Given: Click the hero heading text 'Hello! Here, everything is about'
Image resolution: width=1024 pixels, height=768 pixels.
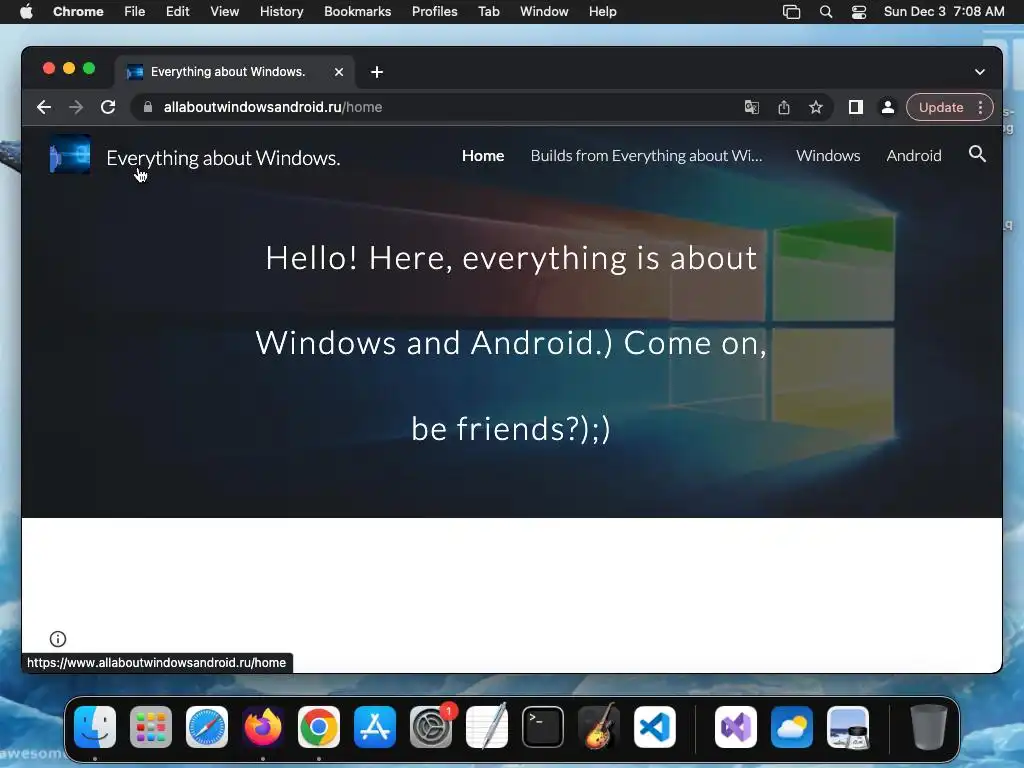Looking at the screenshot, I should (x=511, y=258).
